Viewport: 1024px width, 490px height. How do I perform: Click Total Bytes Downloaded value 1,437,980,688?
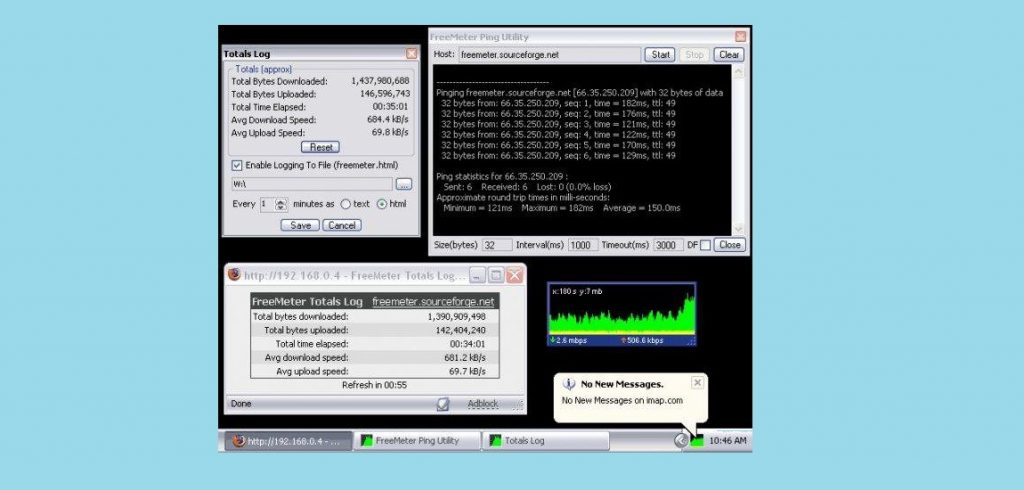tap(380, 82)
